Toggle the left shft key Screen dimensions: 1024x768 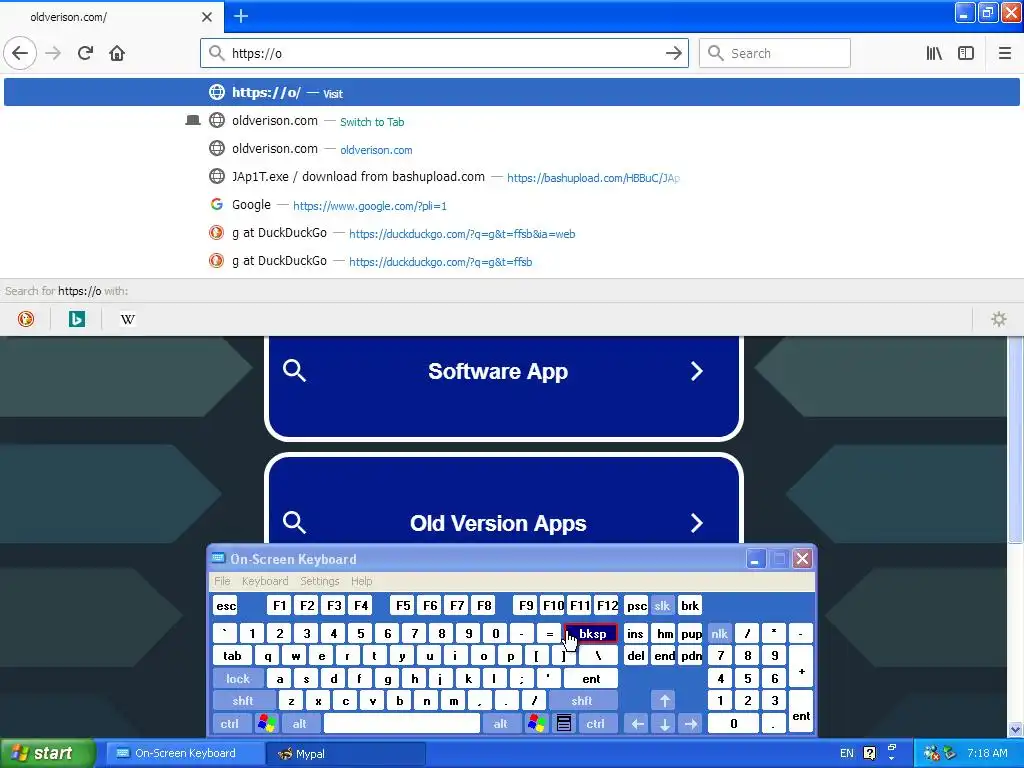click(243, 701)
